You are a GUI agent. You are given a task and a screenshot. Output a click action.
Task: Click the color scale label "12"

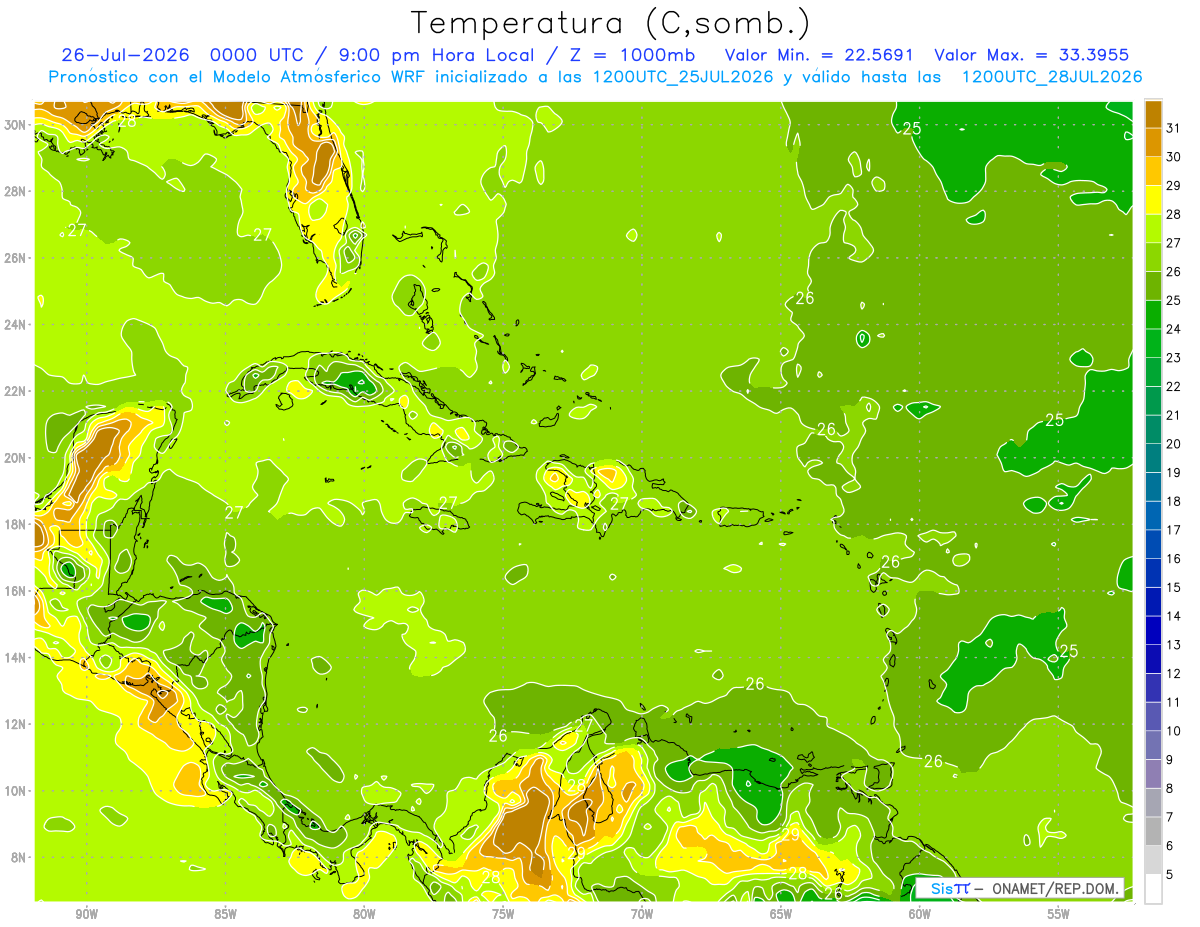(1174, 673)
